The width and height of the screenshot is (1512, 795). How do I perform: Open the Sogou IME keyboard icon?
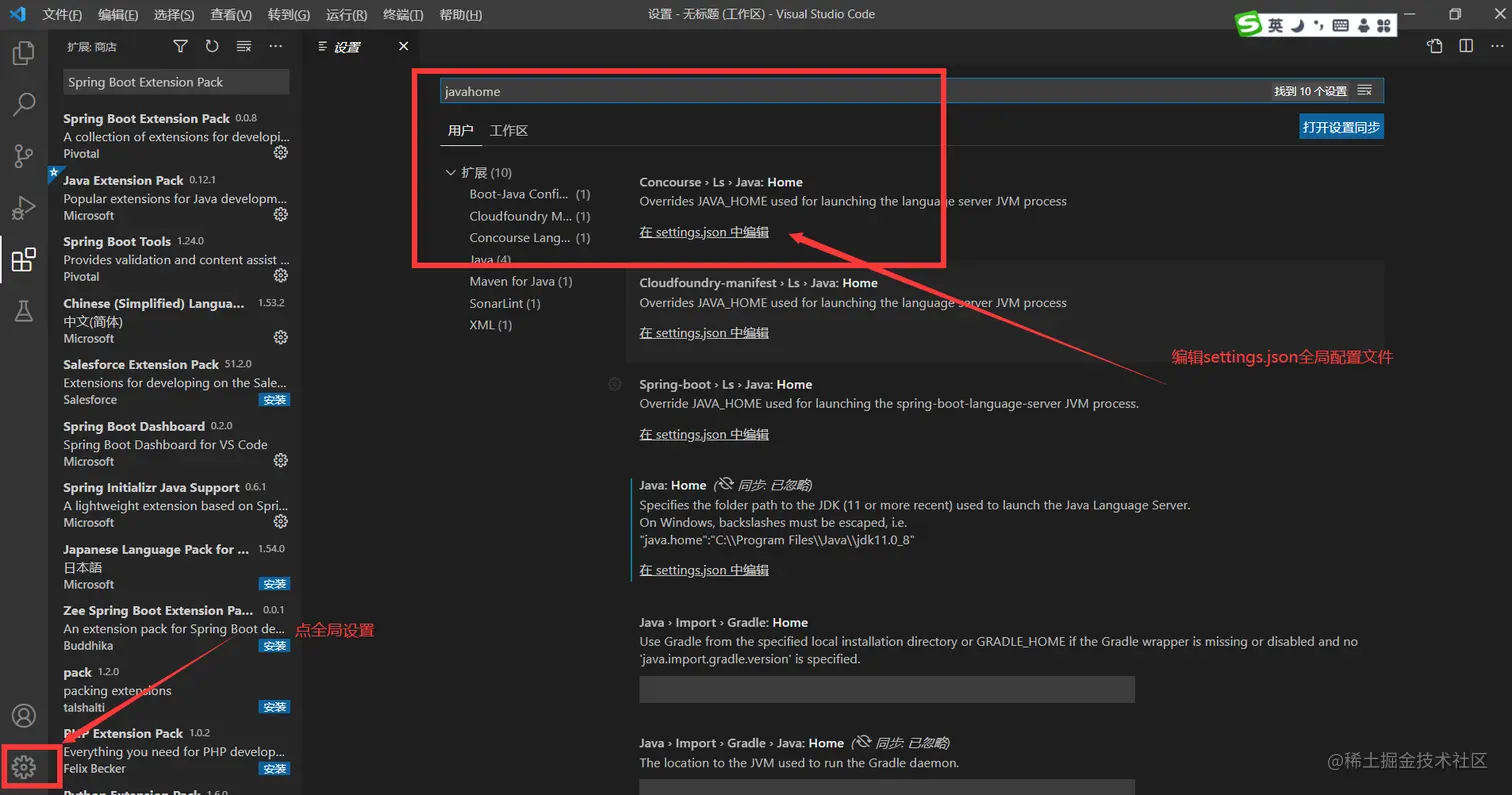coord(1341,25)
